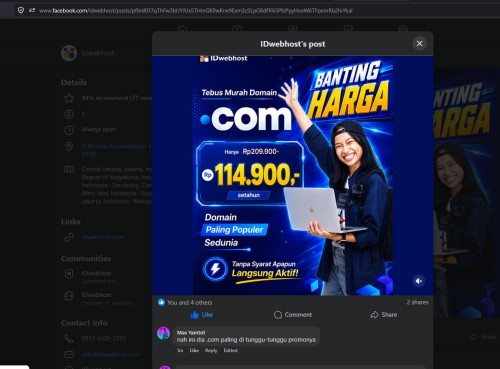Click the blue thumbs-up Like button

coord(202,314)
